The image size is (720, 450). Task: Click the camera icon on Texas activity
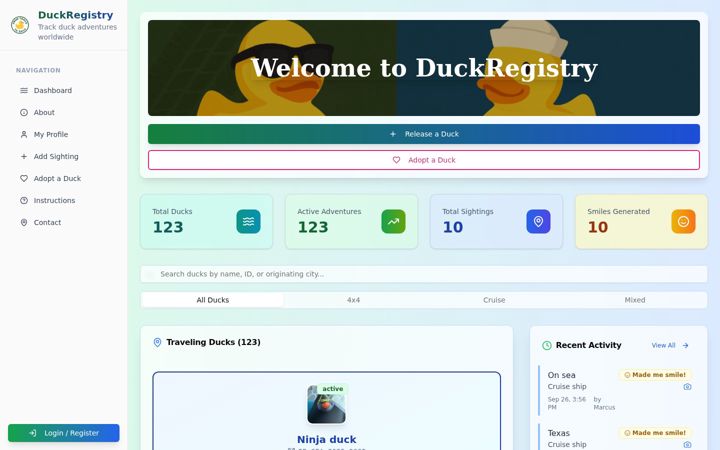[x=687, y=444]
